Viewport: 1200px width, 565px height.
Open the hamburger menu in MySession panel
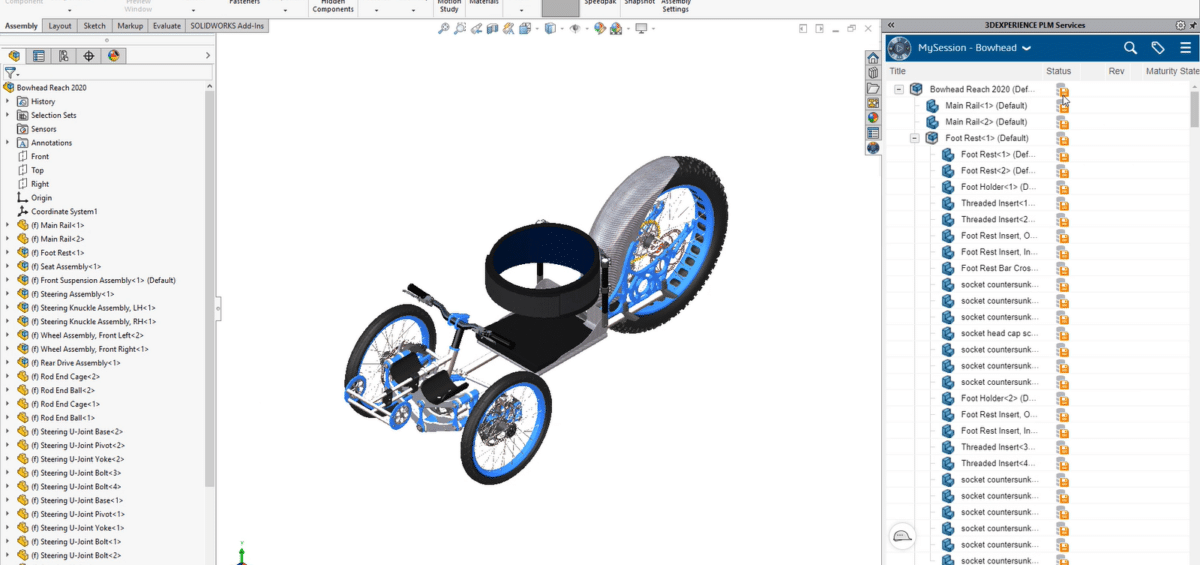(1185, 47)
